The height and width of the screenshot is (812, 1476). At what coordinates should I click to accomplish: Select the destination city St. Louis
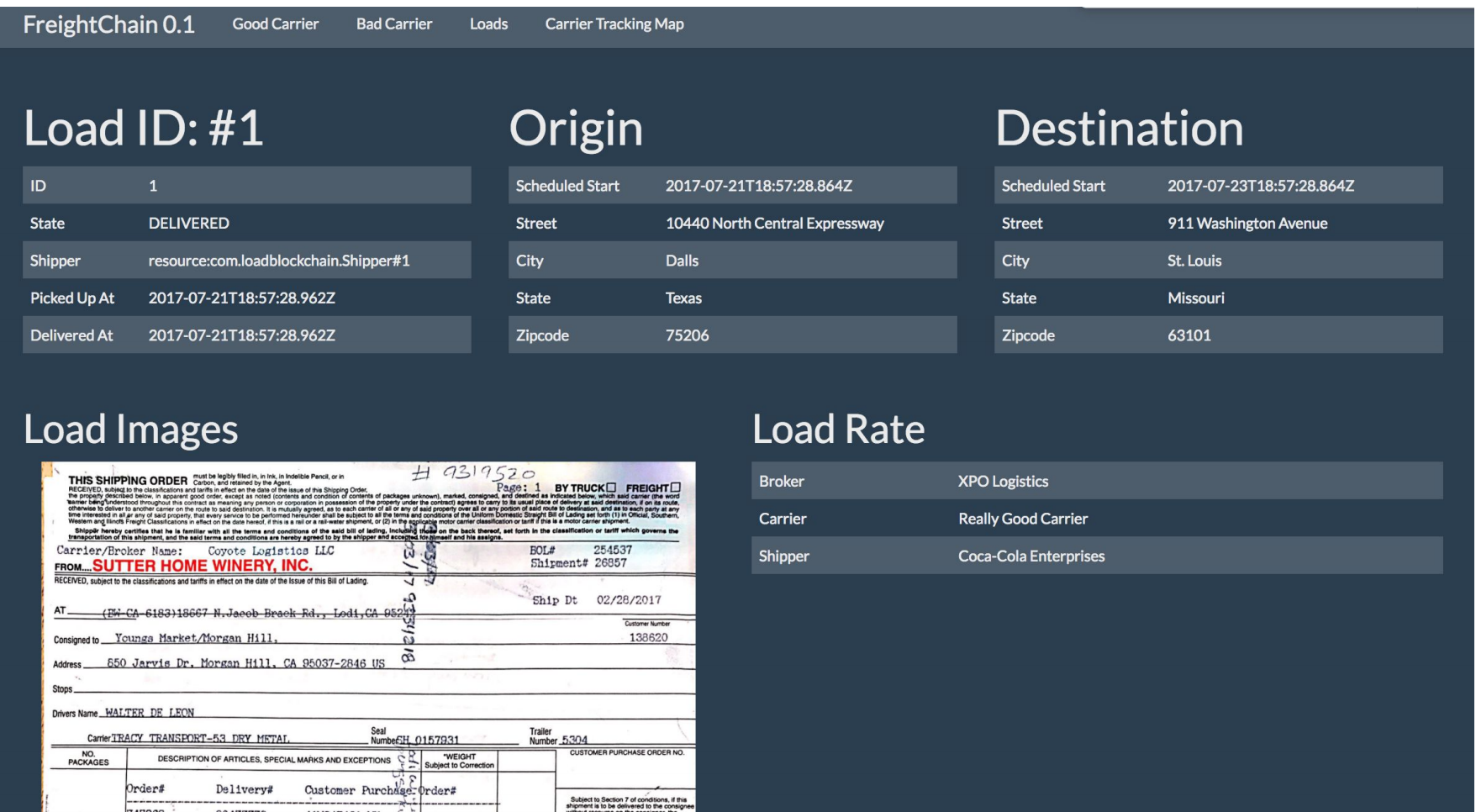(1194, 261)
